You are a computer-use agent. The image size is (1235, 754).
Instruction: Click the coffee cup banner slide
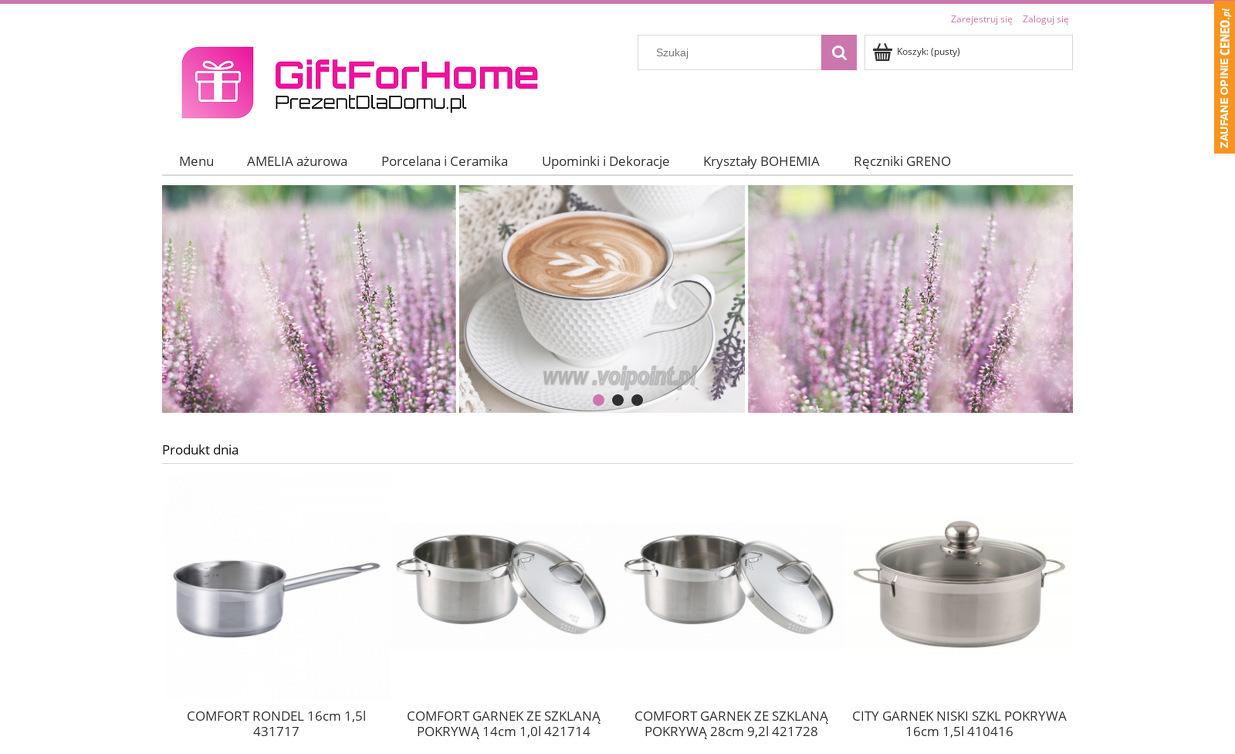602,299
